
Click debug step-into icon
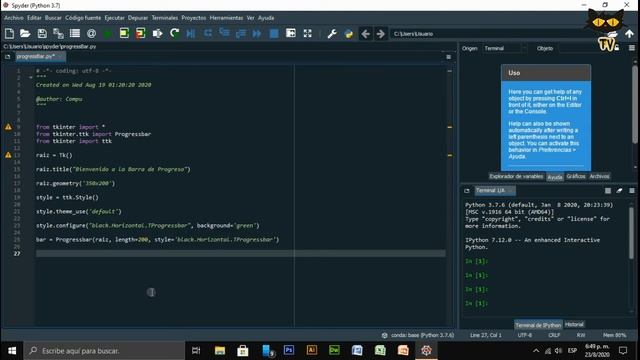(x=224, y=33)
